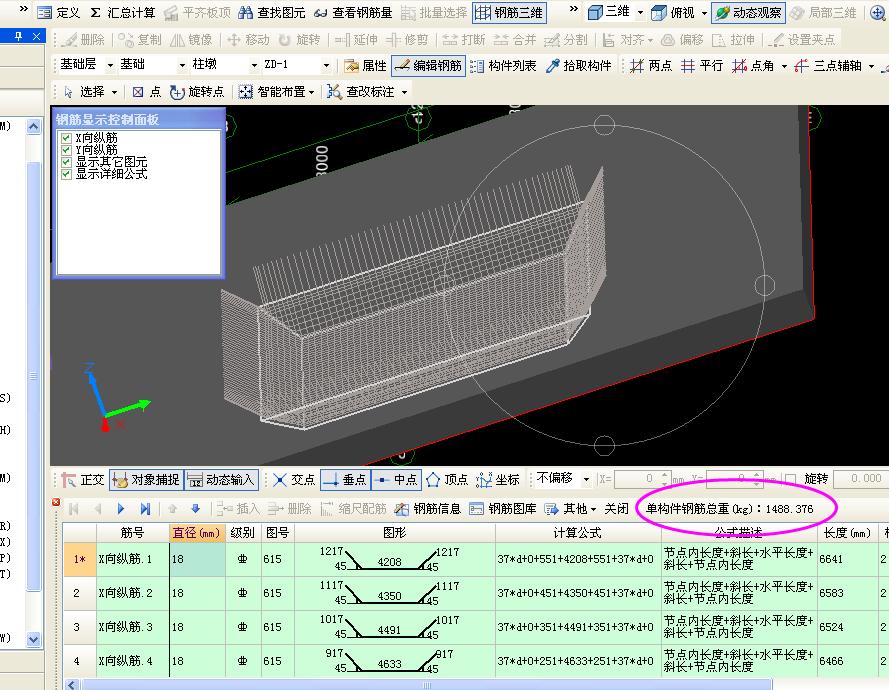Uncheck X向纵筋 checkbox

click(66, 138)
